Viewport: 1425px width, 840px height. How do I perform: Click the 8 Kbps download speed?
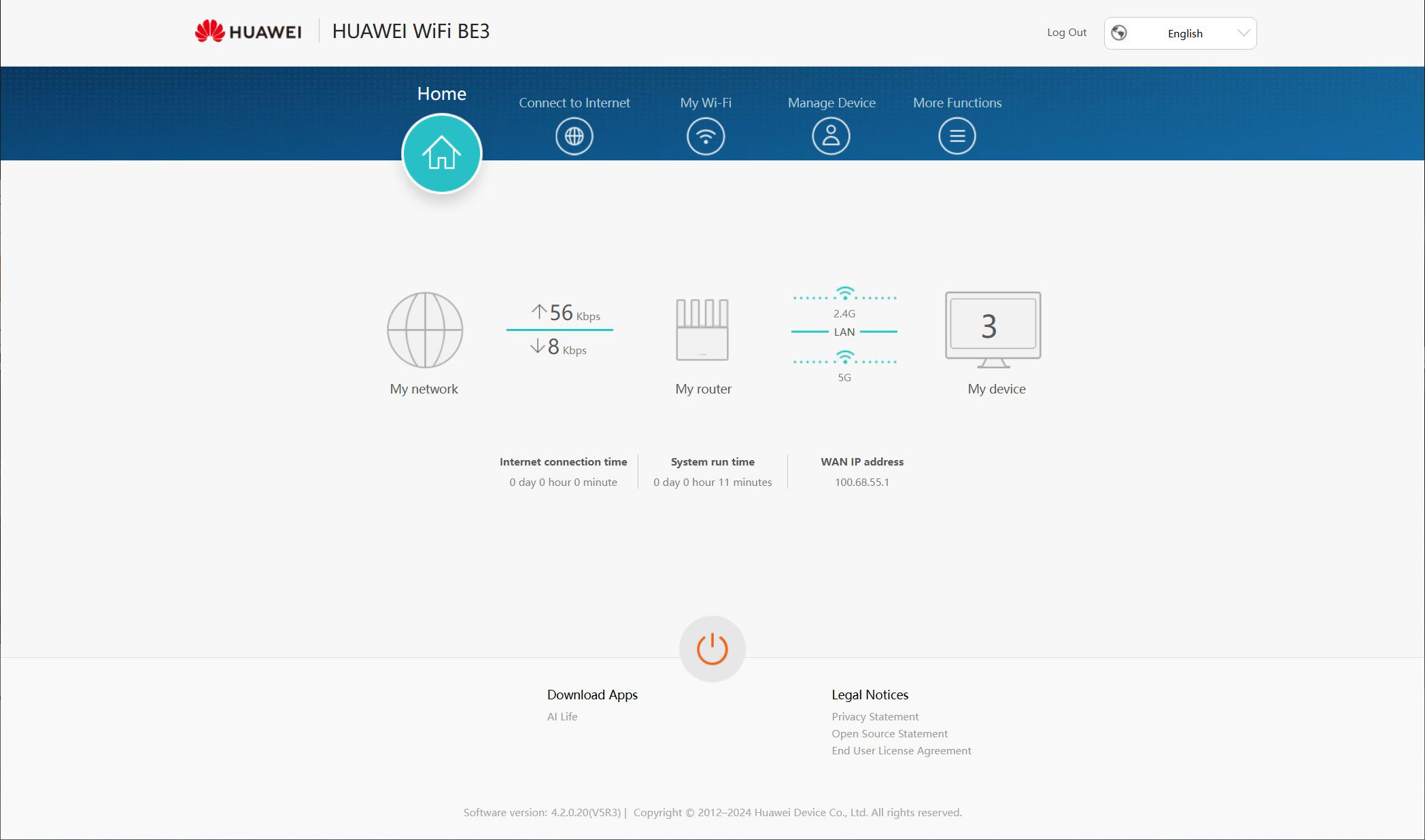point(567,347)
